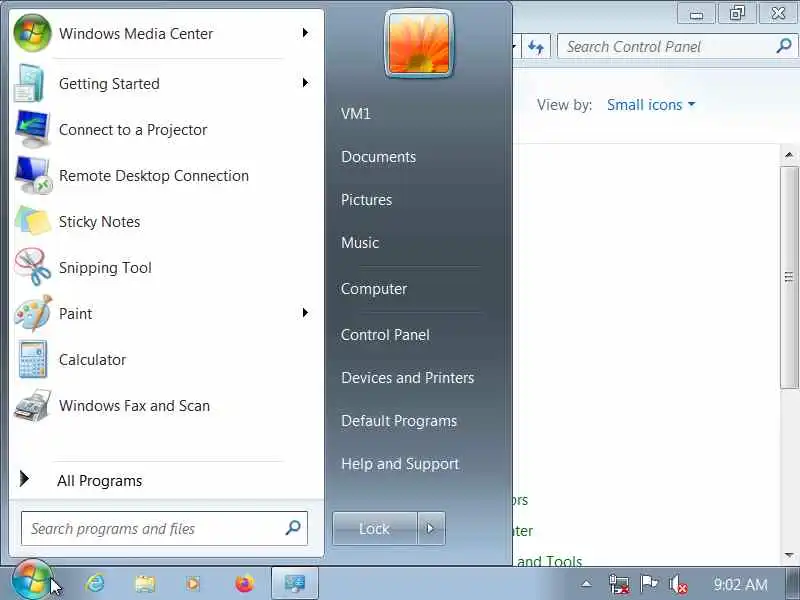Open Pictures from the Start menu

366,199
